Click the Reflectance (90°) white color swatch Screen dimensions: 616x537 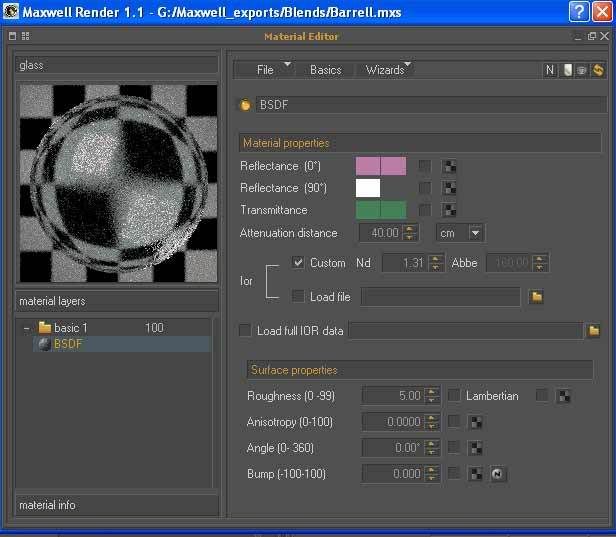[x=368, y=188]
